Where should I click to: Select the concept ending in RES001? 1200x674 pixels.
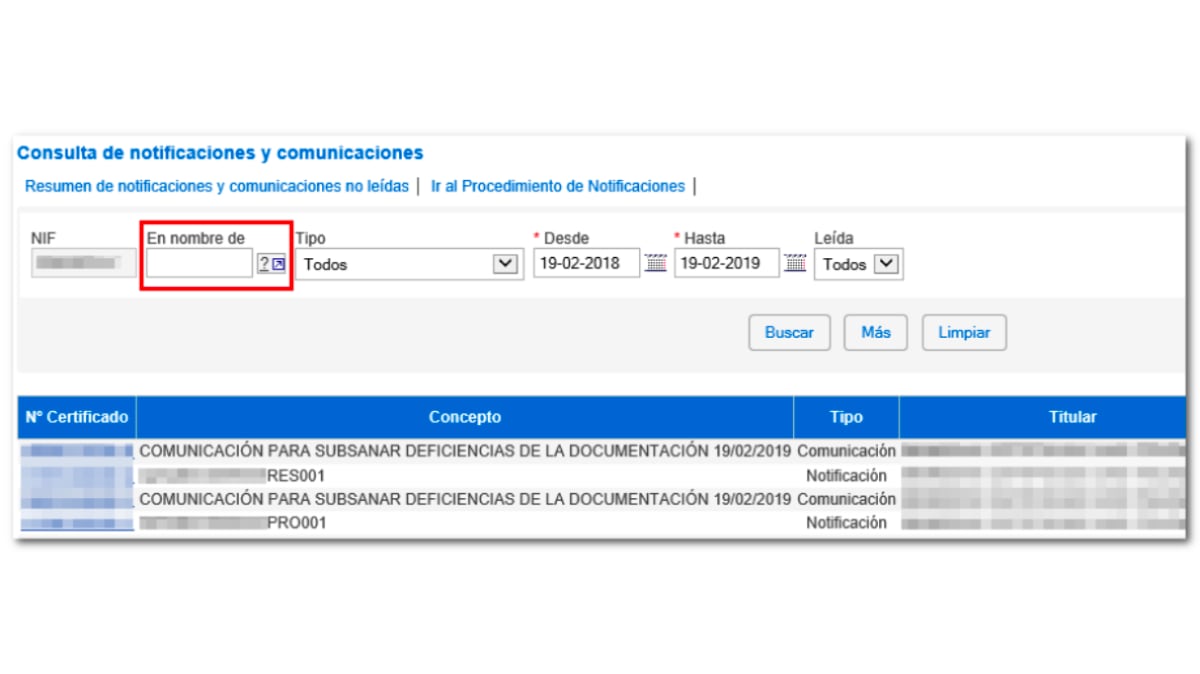click(232, 475)
